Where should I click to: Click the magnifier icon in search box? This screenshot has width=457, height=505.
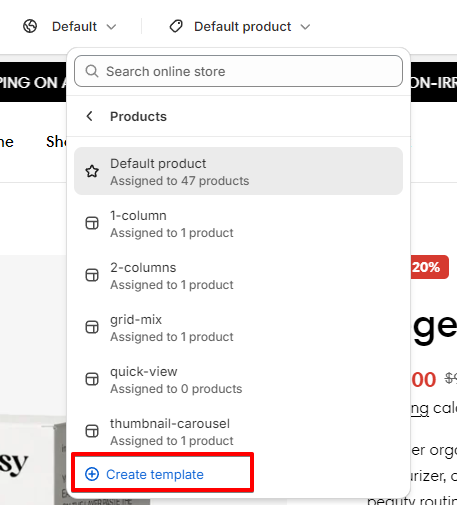tap(92, 71)
